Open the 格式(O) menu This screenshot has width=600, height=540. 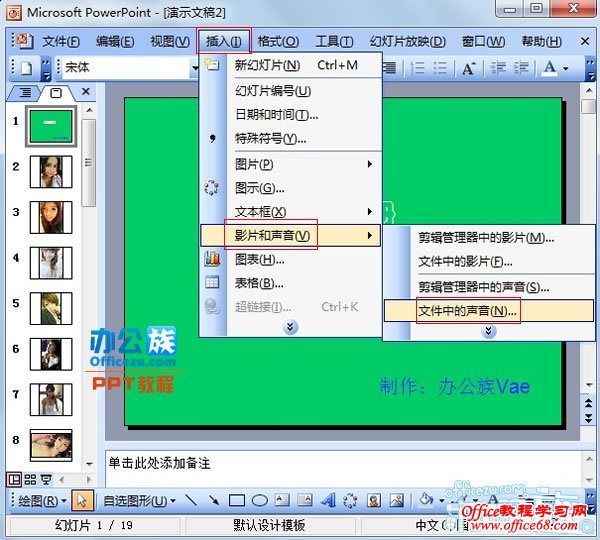click(x=278, y=41)
